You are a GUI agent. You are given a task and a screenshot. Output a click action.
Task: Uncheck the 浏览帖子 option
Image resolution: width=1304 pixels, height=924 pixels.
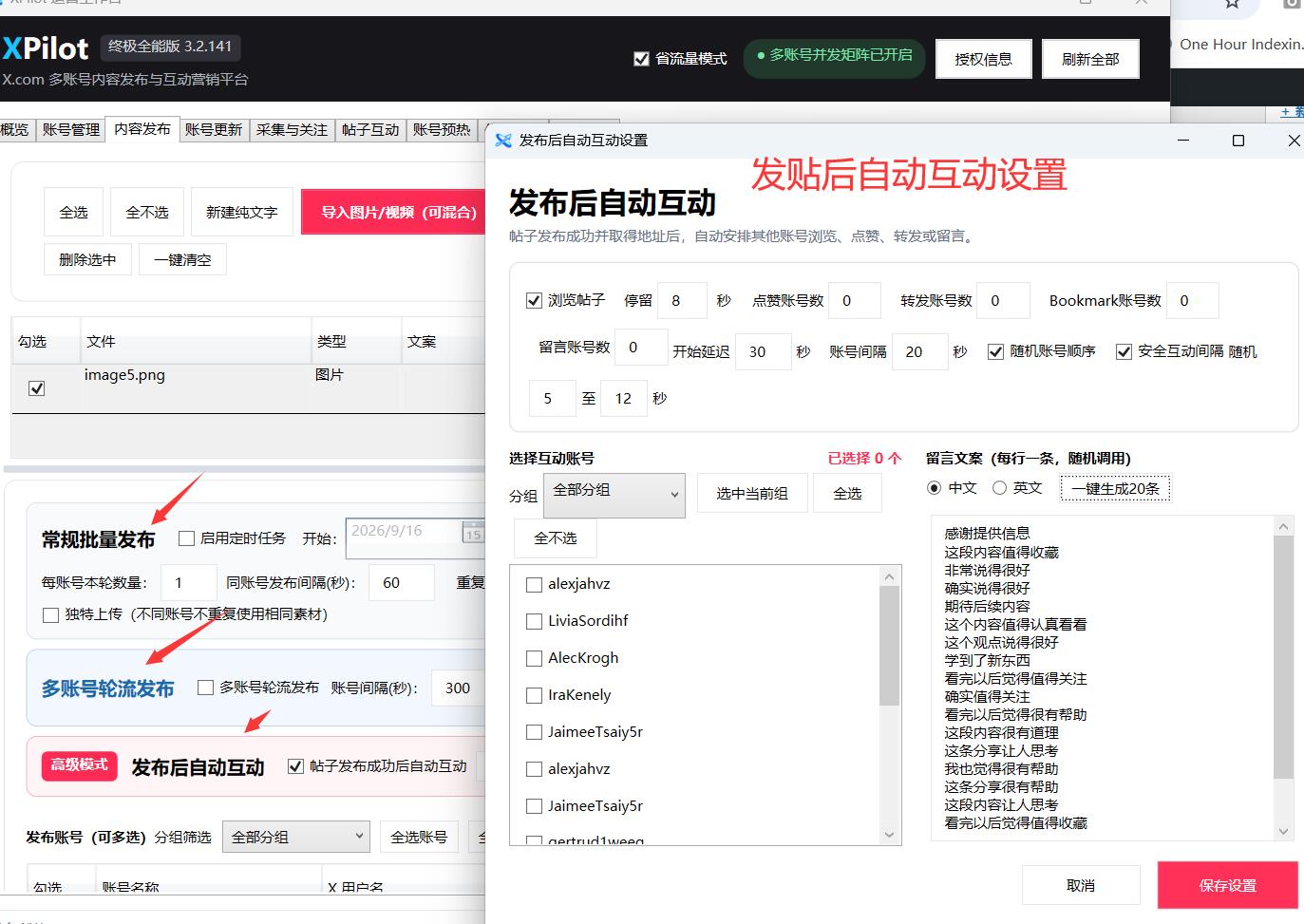coord(534,300)
